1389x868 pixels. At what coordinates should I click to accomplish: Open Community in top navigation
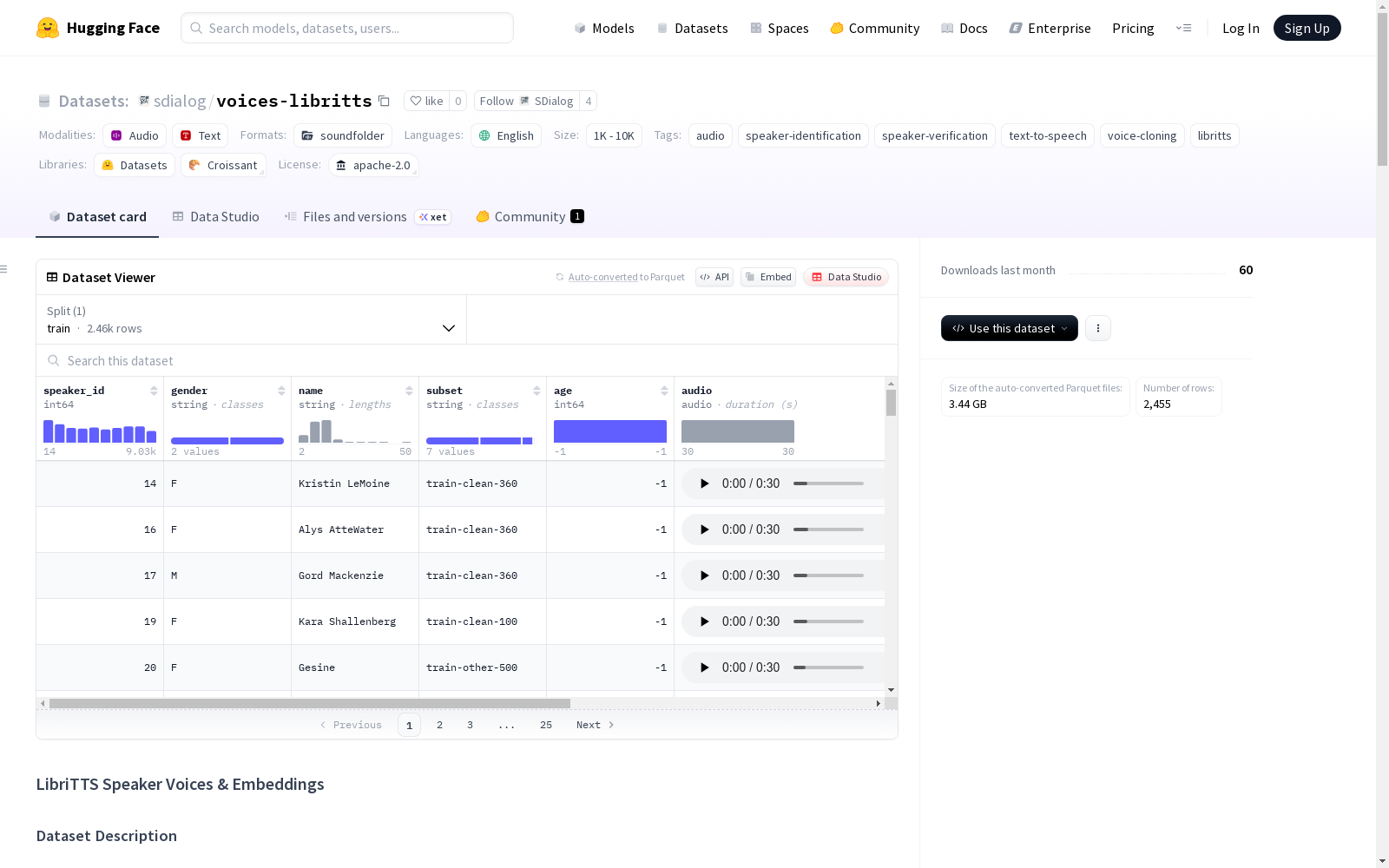pyautogui.click(x=875, y=28)
